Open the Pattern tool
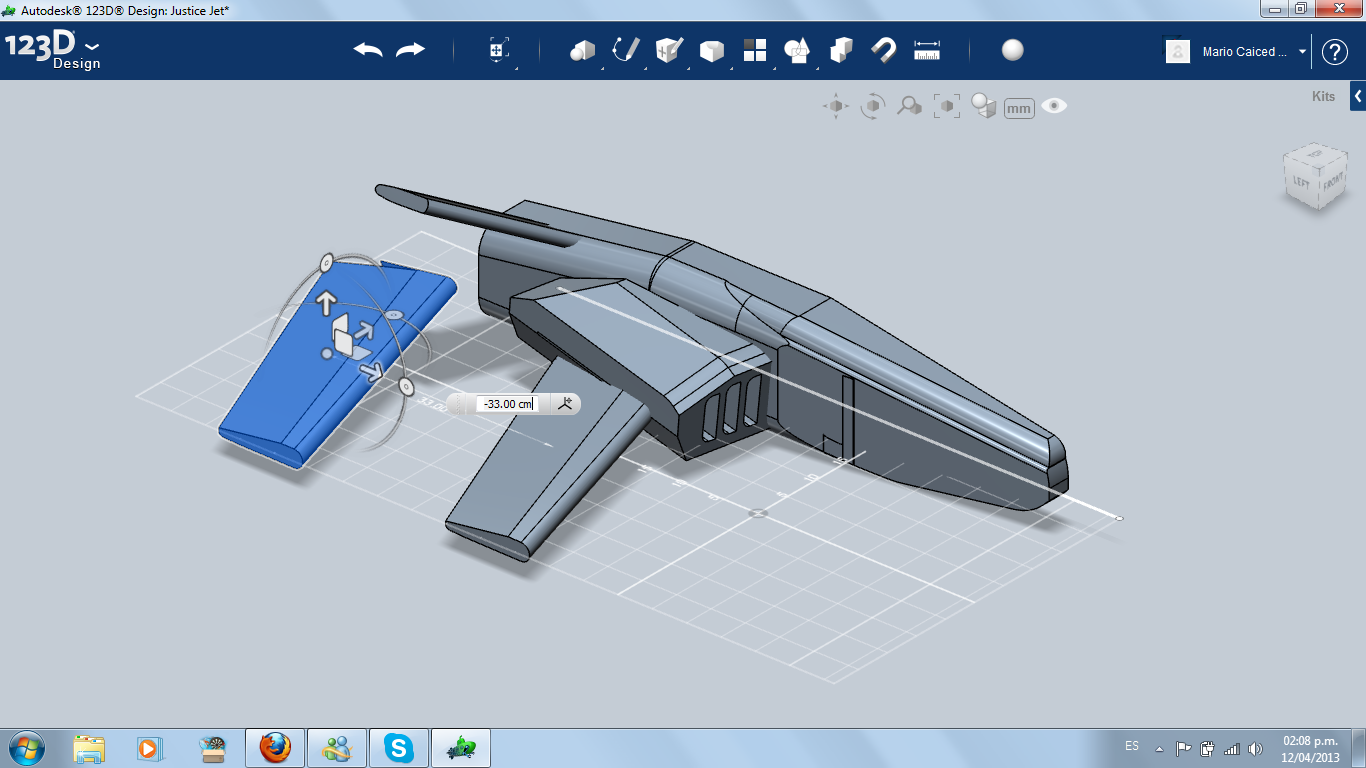The height and width of the screenshot is (768, 1366). (x=754, y=50)
